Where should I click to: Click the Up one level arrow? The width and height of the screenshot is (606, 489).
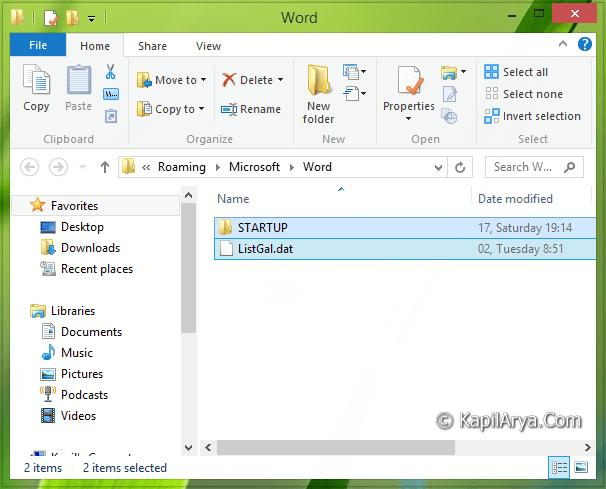105,167
